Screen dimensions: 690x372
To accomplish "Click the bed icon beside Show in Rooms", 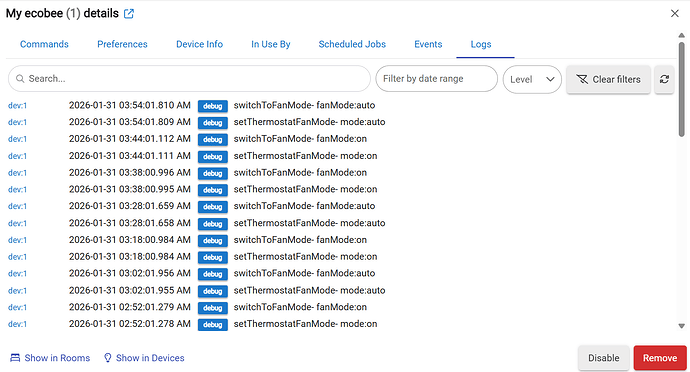I will click(x=15, y=358).
